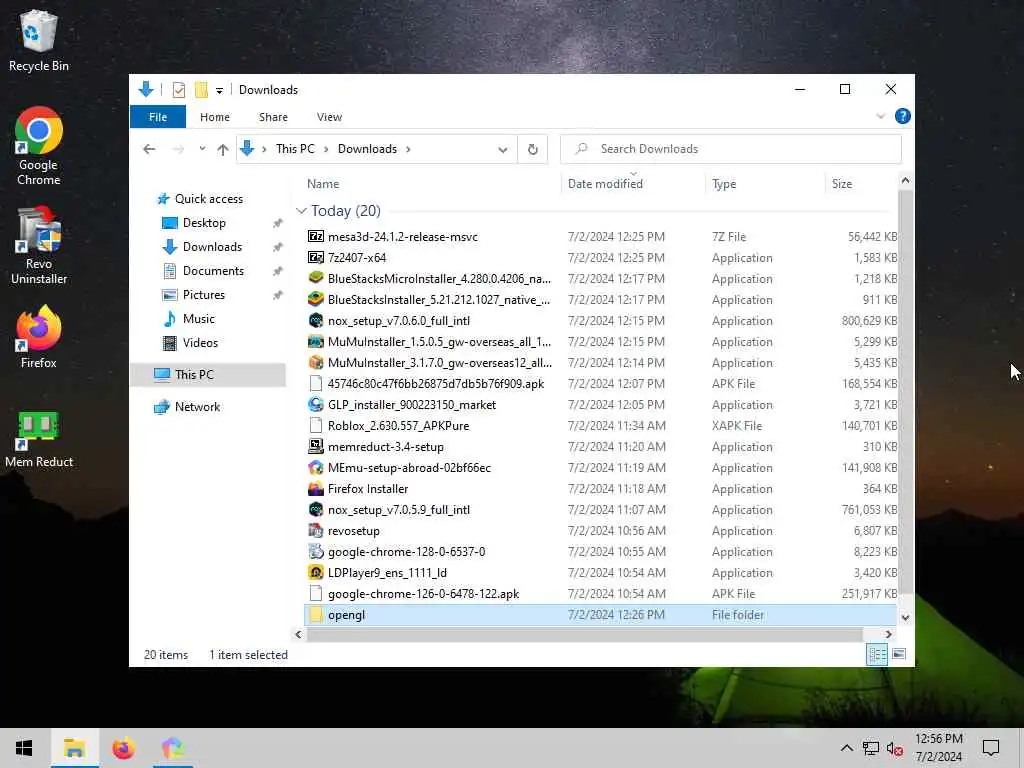Select Network in the navigation pane

(x=198, y=407)
